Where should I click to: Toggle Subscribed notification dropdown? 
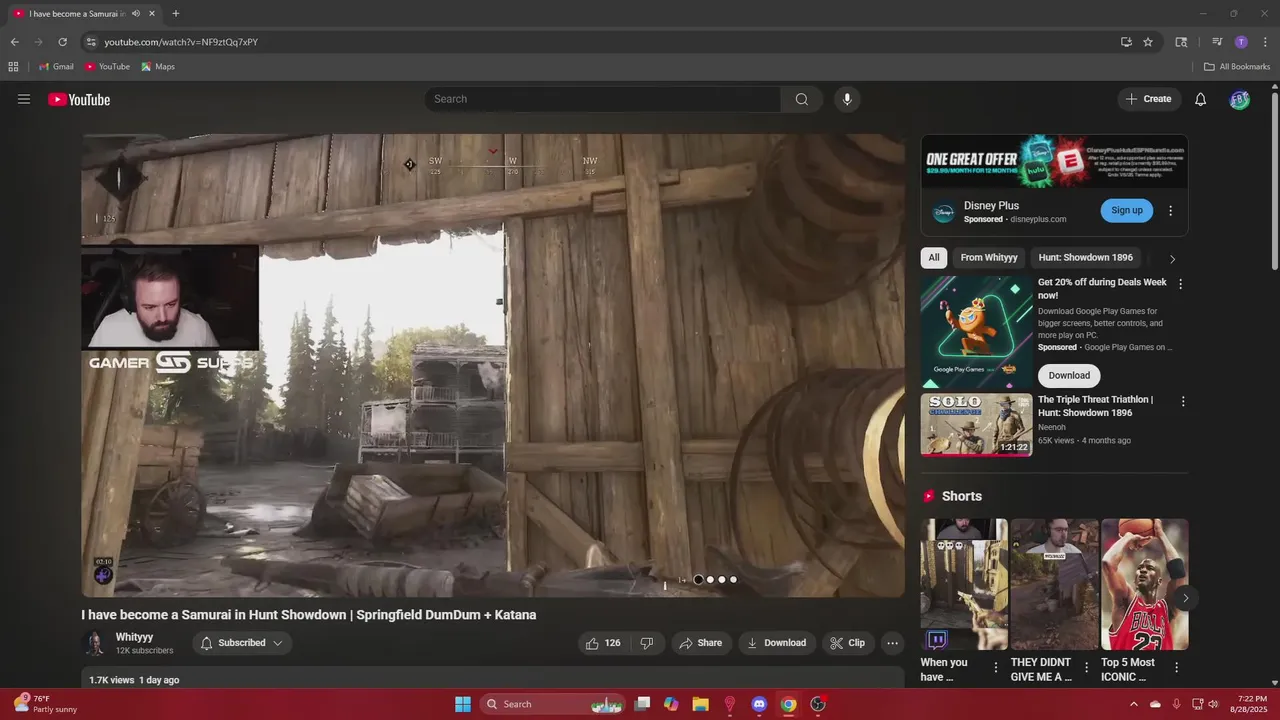click(x=241, y=643)
